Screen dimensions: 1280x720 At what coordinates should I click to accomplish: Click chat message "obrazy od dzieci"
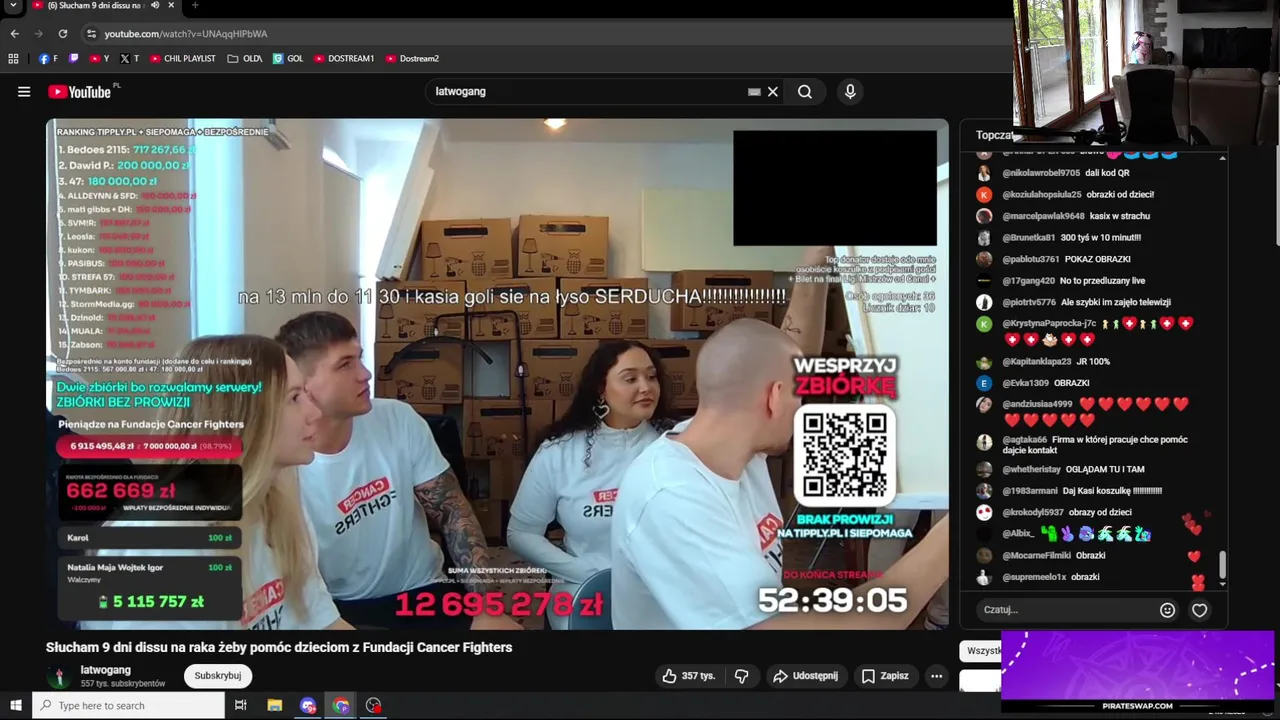pos(1100,512)
